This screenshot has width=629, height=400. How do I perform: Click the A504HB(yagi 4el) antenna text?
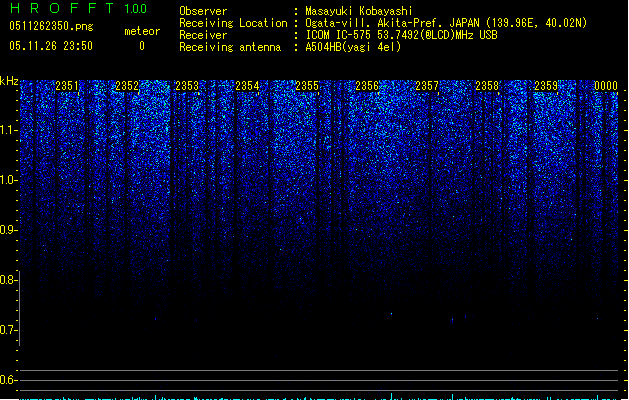click(x=353, y=47)
